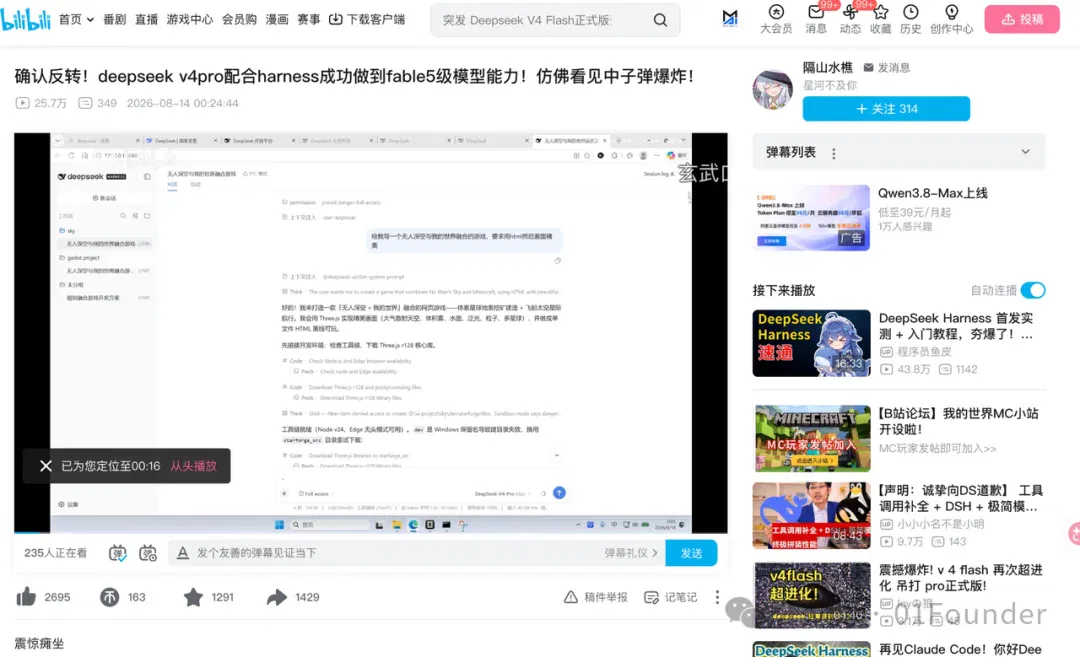Click the pink 投稿 upload button
The image size is (1080, 657).
coord(1022,19)
